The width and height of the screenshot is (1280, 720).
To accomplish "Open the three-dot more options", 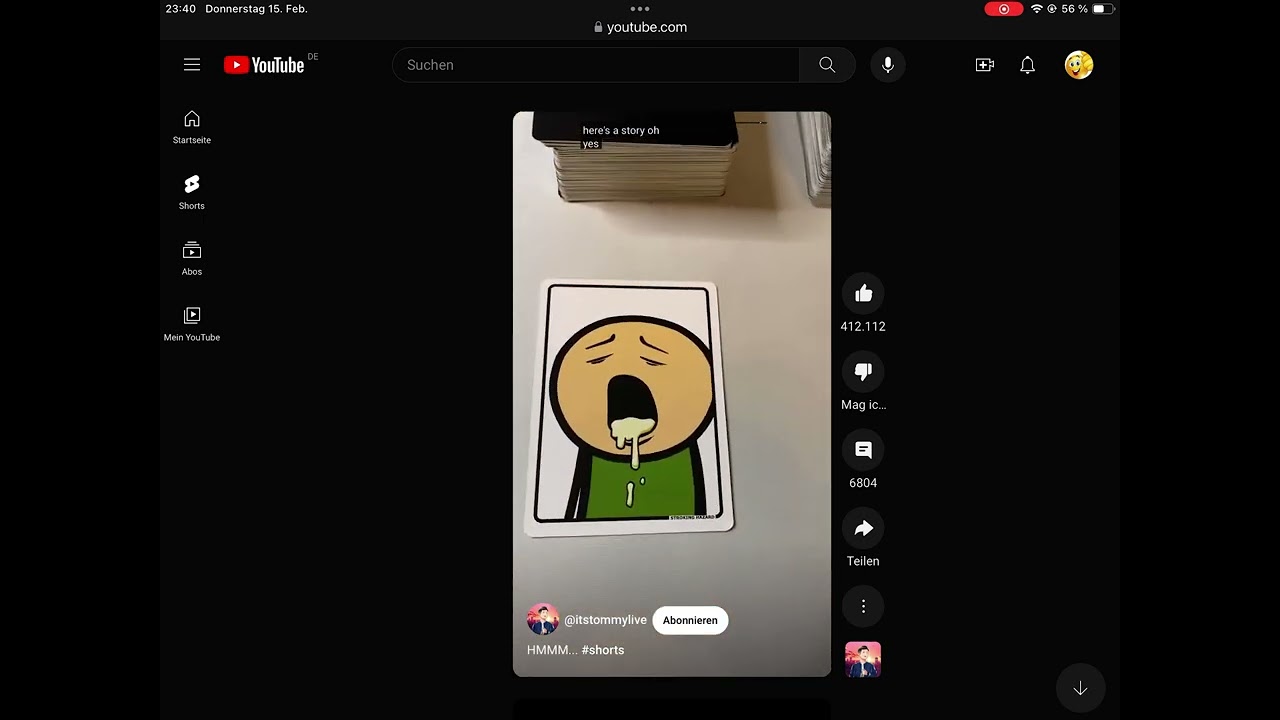I will [x=863, y=606].
